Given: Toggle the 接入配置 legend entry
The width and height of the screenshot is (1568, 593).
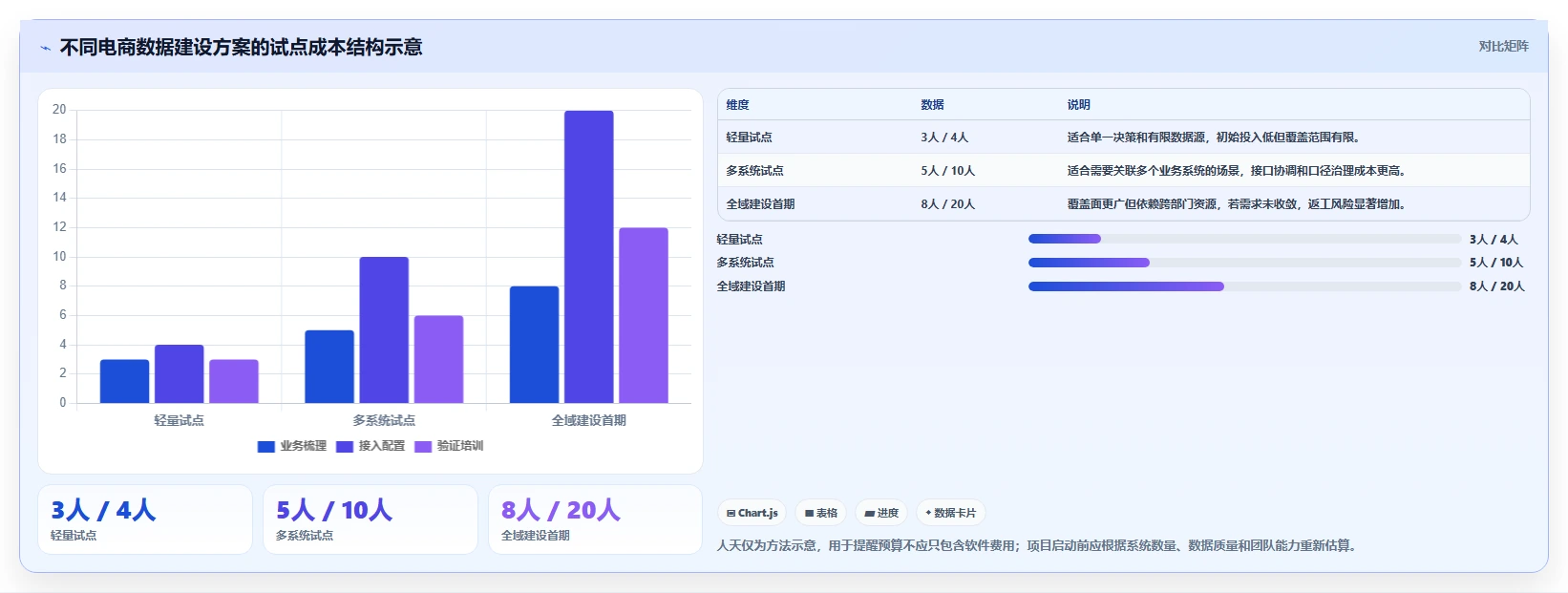Looking at the screenshot, I should coord(371,446).
